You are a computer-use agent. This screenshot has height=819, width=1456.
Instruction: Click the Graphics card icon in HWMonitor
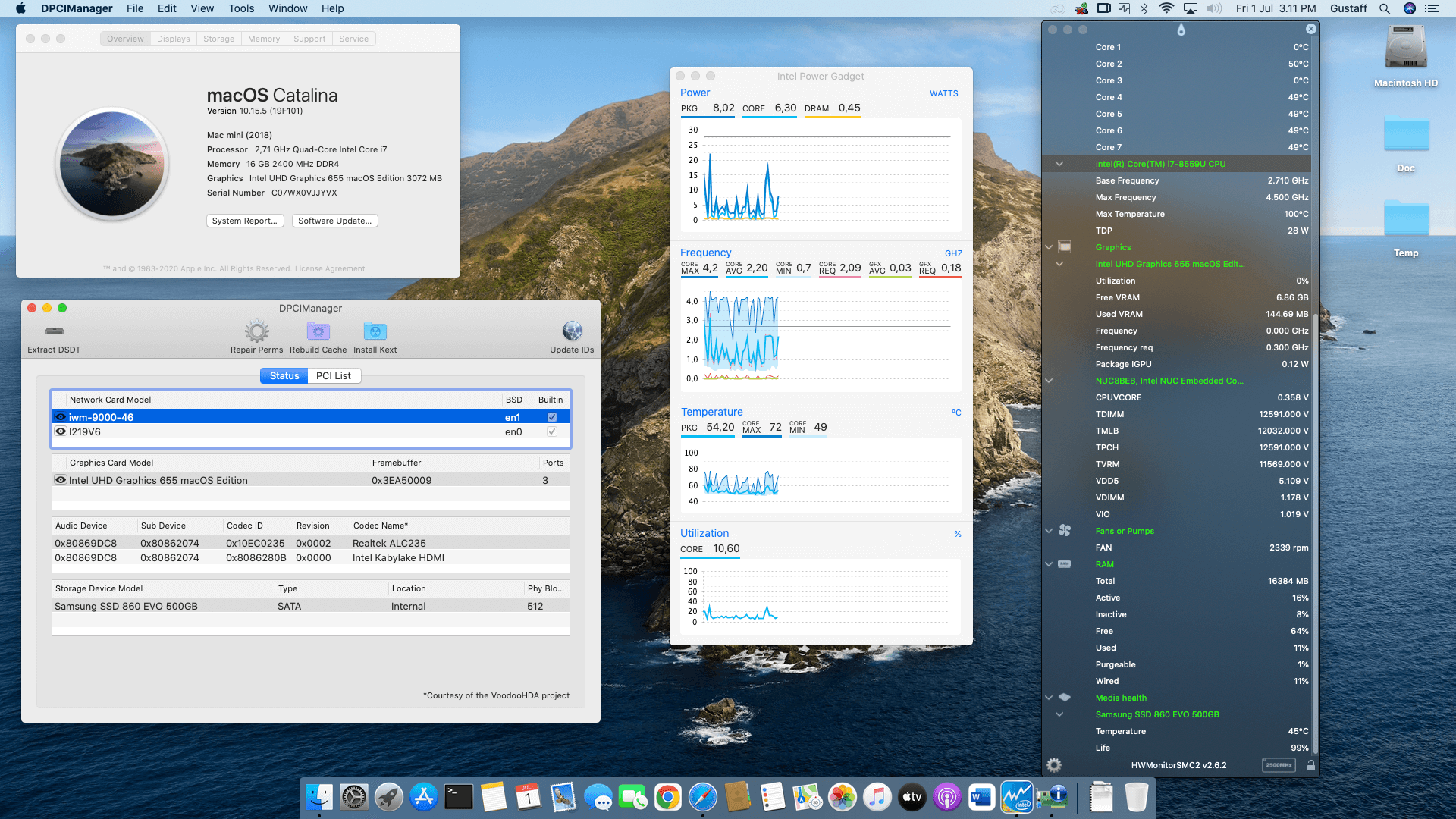point(1065,247)
